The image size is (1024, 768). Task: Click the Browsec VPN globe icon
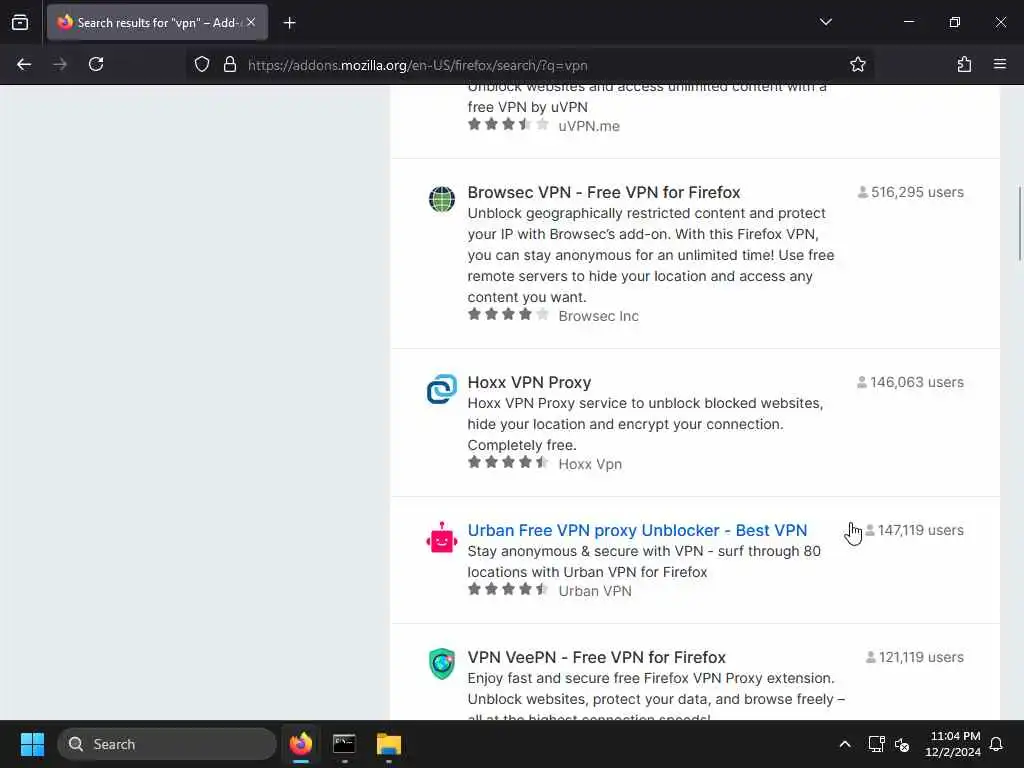(x=441, y=199)
